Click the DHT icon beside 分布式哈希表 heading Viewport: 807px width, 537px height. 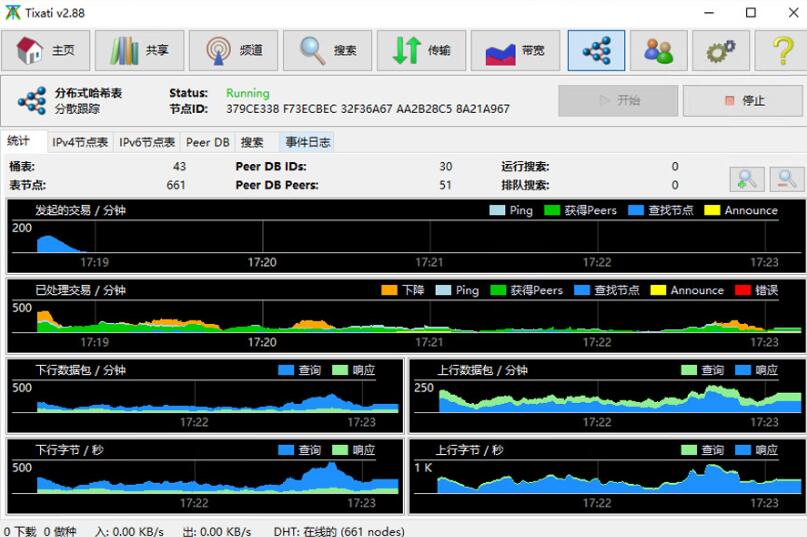[x=32, y=101]
